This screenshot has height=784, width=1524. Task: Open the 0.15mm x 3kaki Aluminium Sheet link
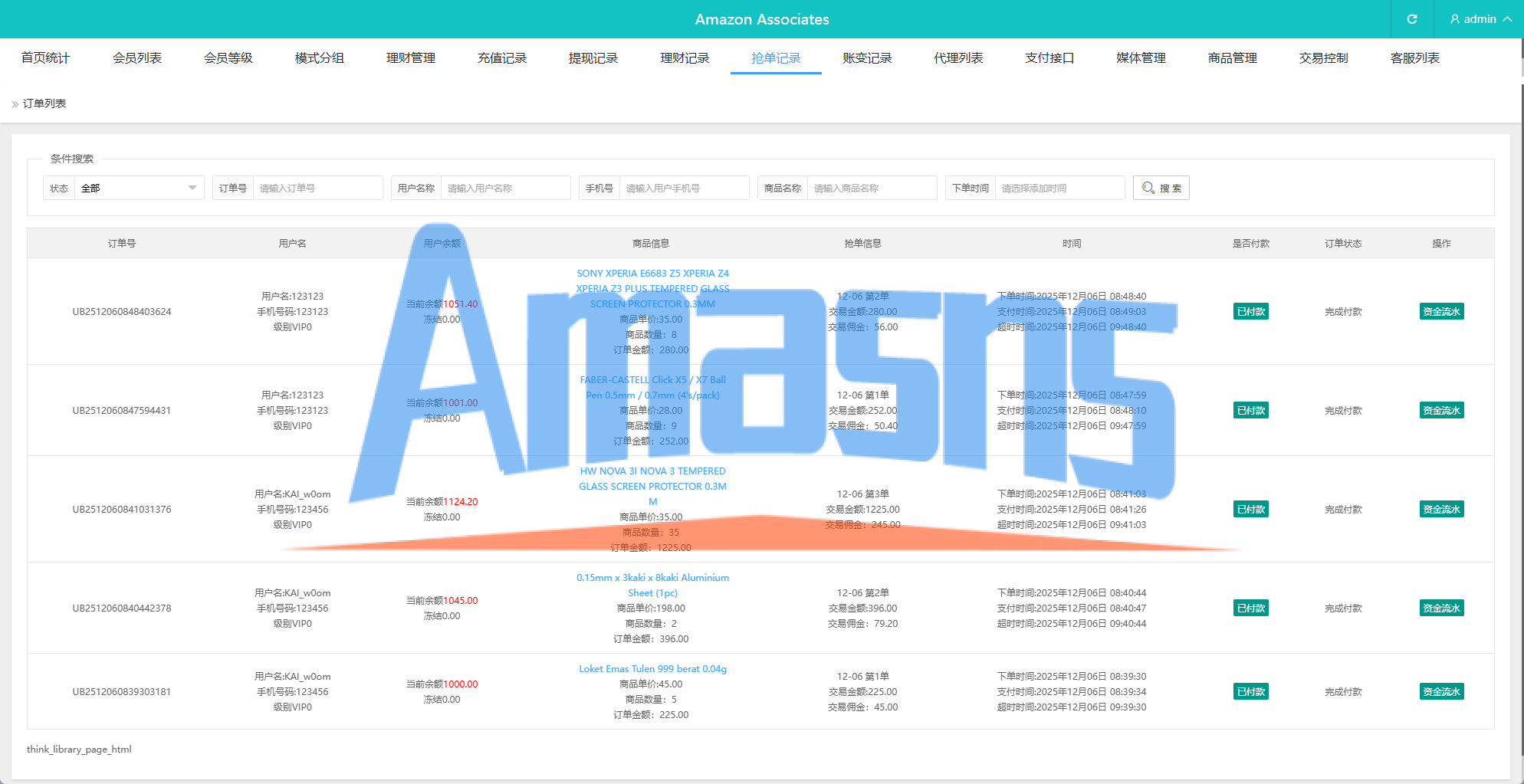652,586
